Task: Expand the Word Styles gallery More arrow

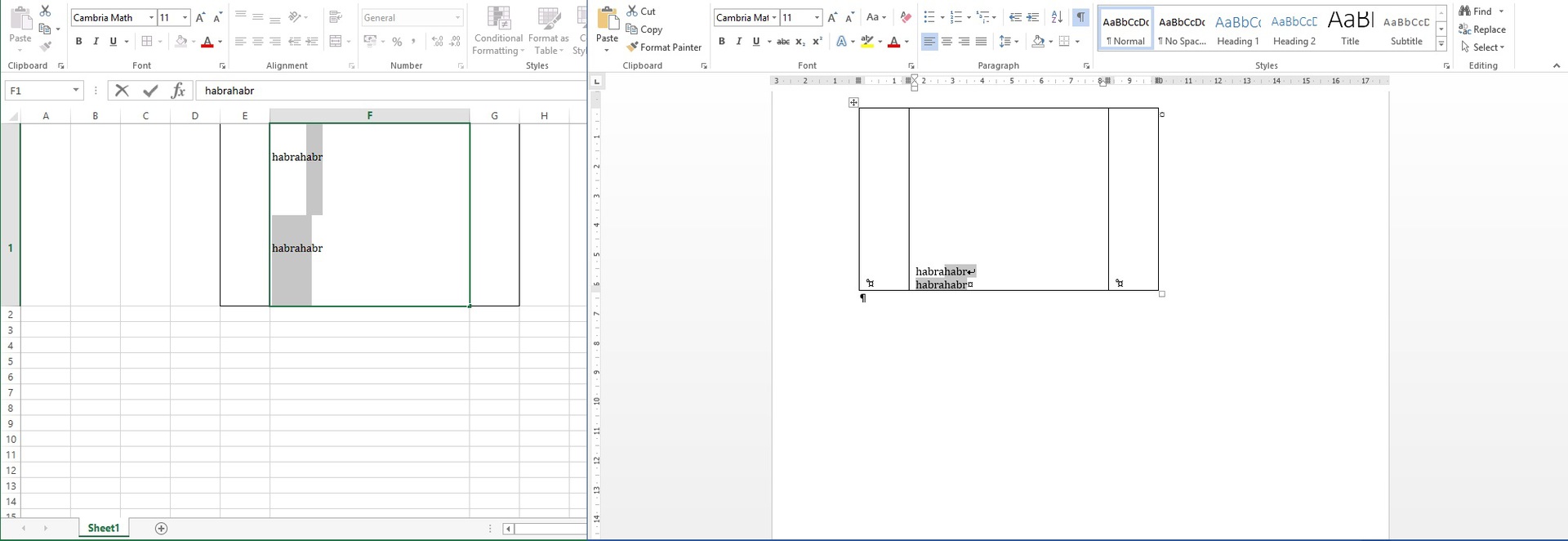Action: (1441, 42)
